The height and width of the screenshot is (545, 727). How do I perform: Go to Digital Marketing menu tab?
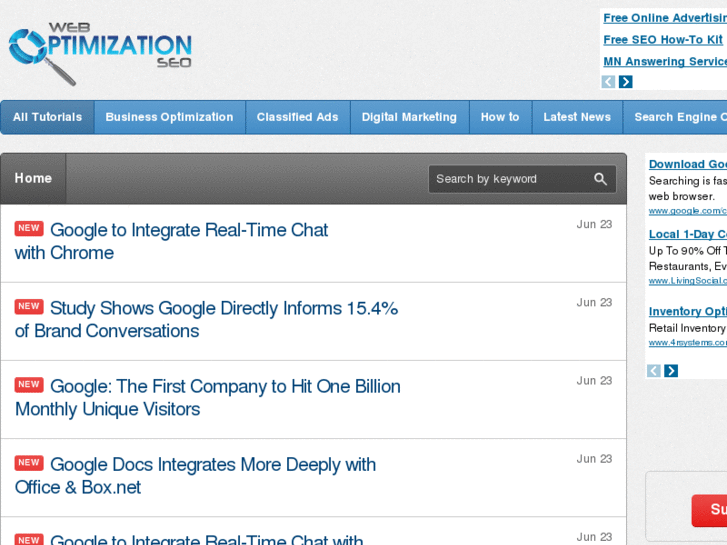tap(409, 117)
